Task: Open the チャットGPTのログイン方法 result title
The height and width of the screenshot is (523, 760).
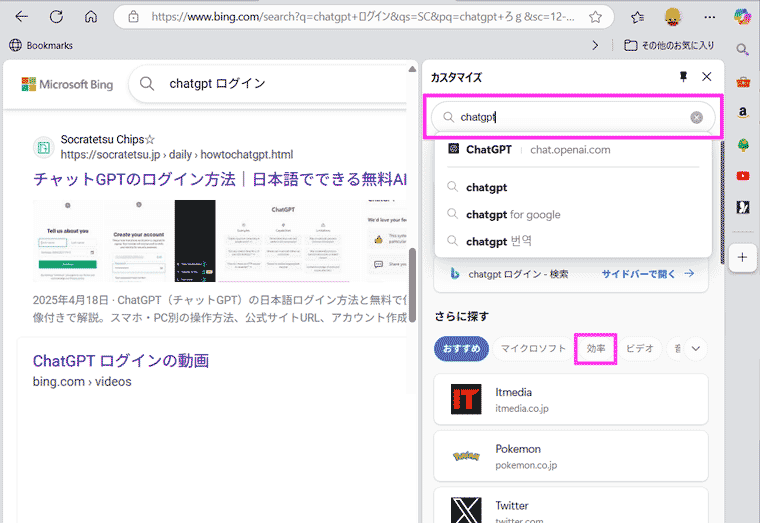Action: pos(220,179)
